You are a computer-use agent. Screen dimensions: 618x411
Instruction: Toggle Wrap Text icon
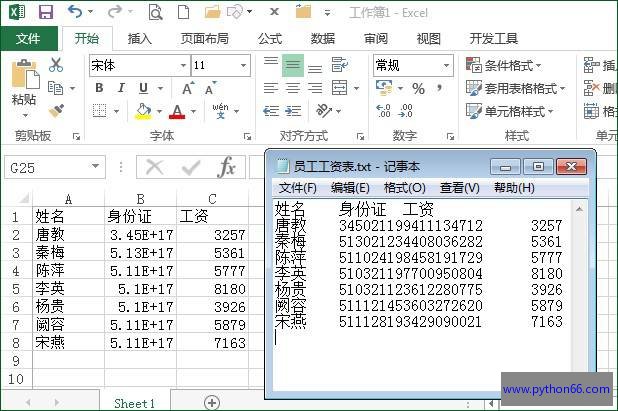coord(339,65)
